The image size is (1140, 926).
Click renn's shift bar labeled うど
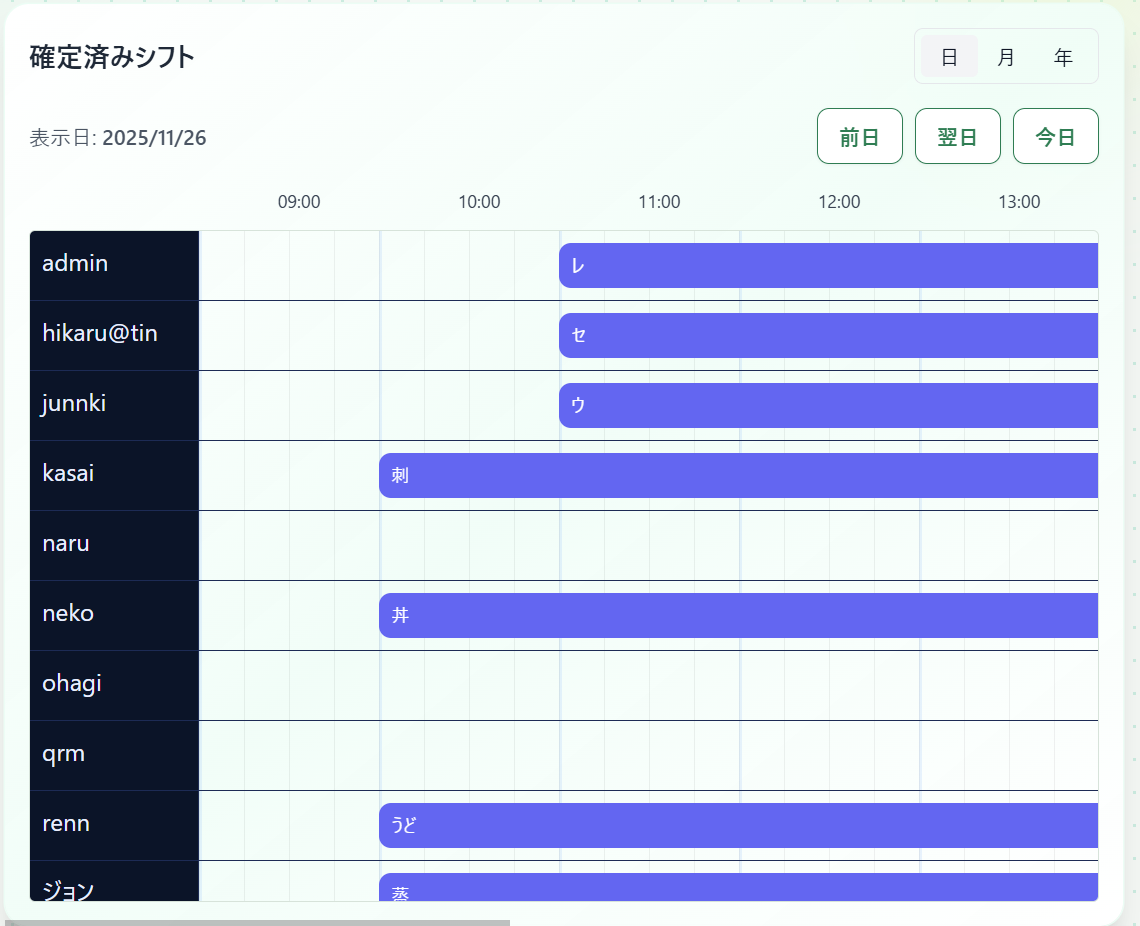[738, 826]
